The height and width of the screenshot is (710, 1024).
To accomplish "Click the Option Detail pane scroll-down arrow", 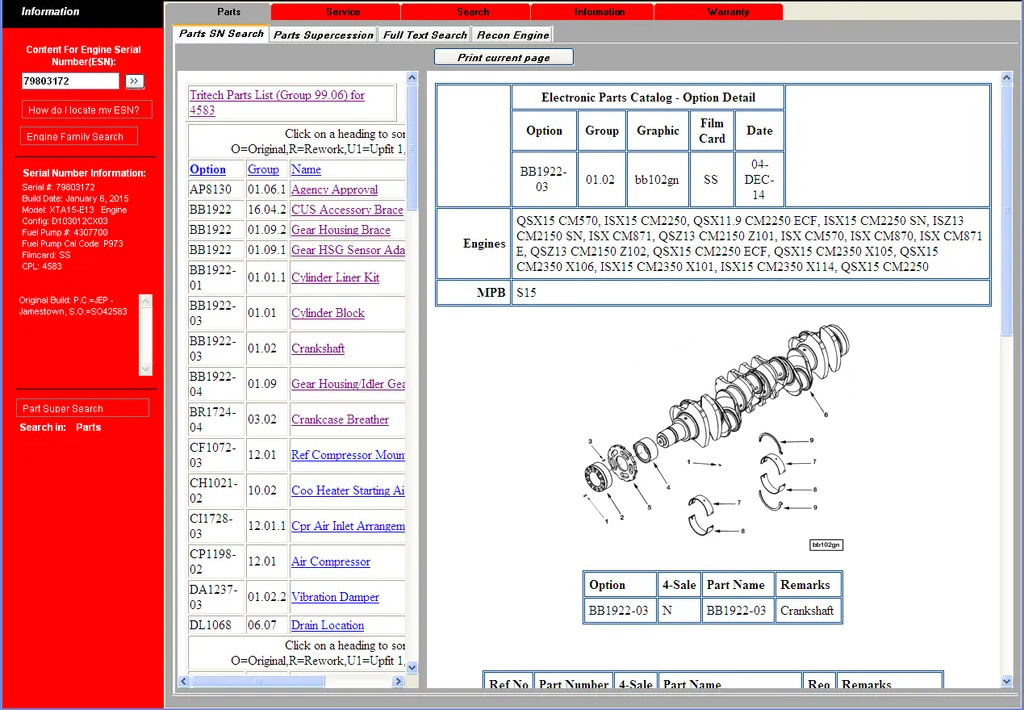I will [x=1006, y=681].
